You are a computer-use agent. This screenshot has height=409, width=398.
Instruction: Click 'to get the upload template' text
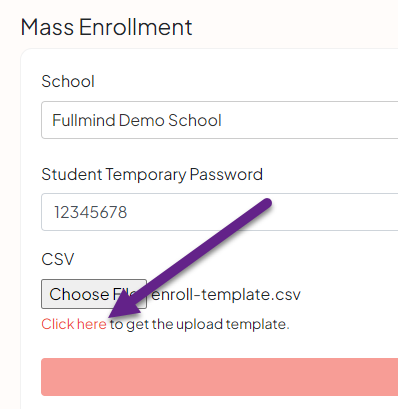coord(200,324)
